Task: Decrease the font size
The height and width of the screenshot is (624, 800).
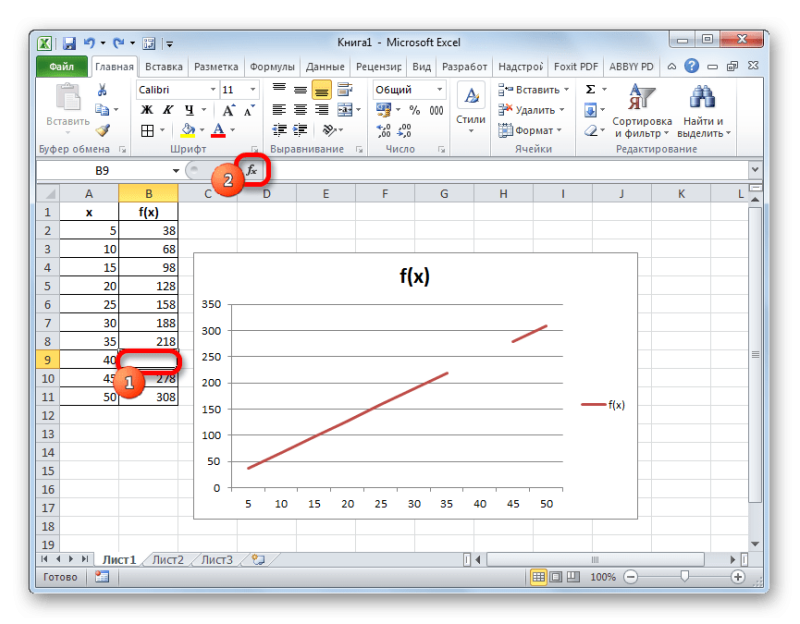Action: point(249,110)
